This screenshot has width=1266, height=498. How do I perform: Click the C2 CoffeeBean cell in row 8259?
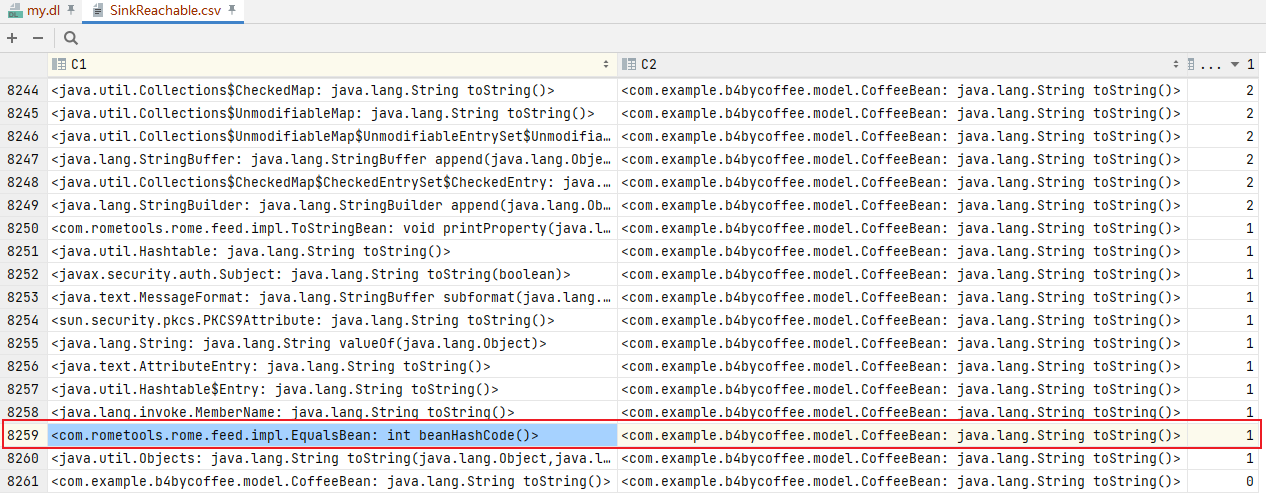coord(902,435)
